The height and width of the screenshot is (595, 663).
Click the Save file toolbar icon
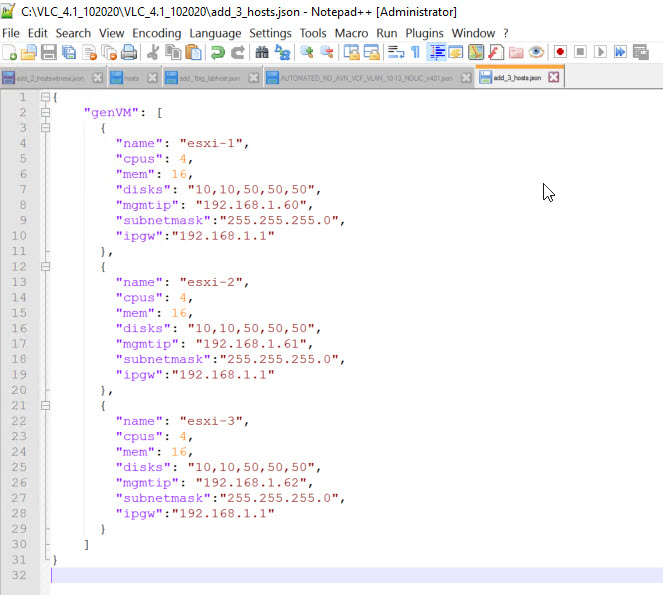coord(48,52)
